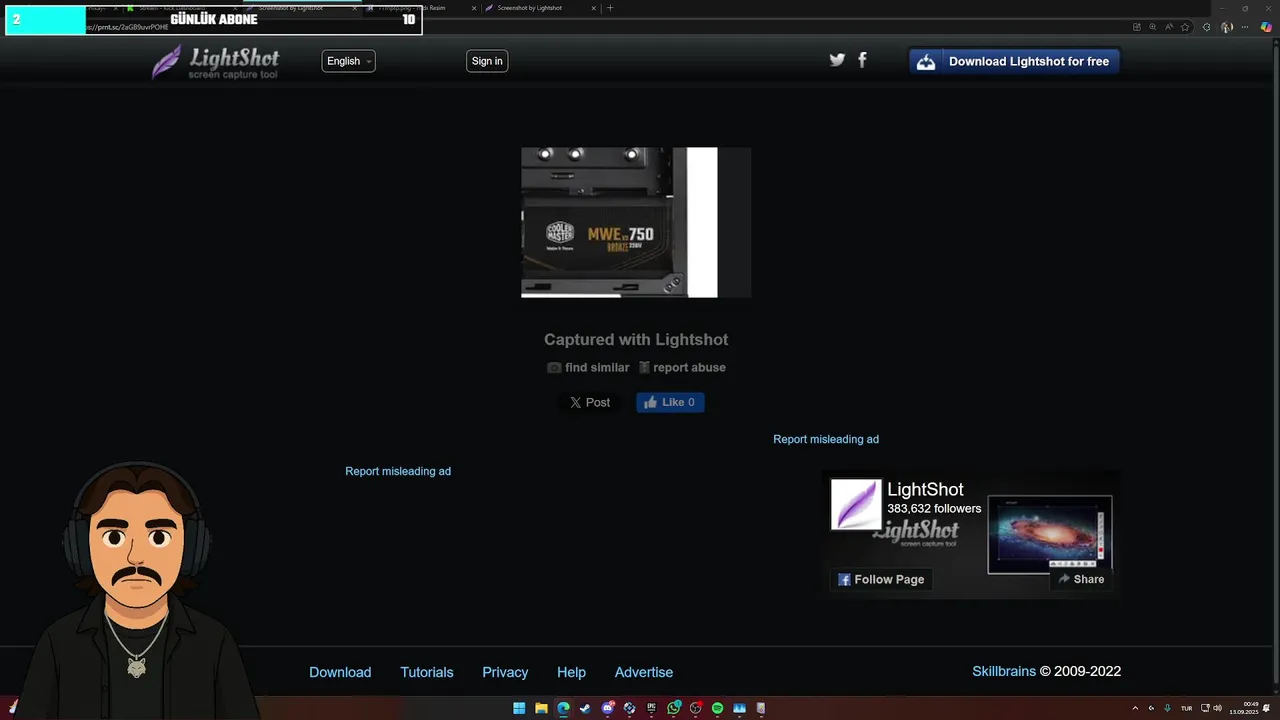Click the Sign in button

(487, 61)
